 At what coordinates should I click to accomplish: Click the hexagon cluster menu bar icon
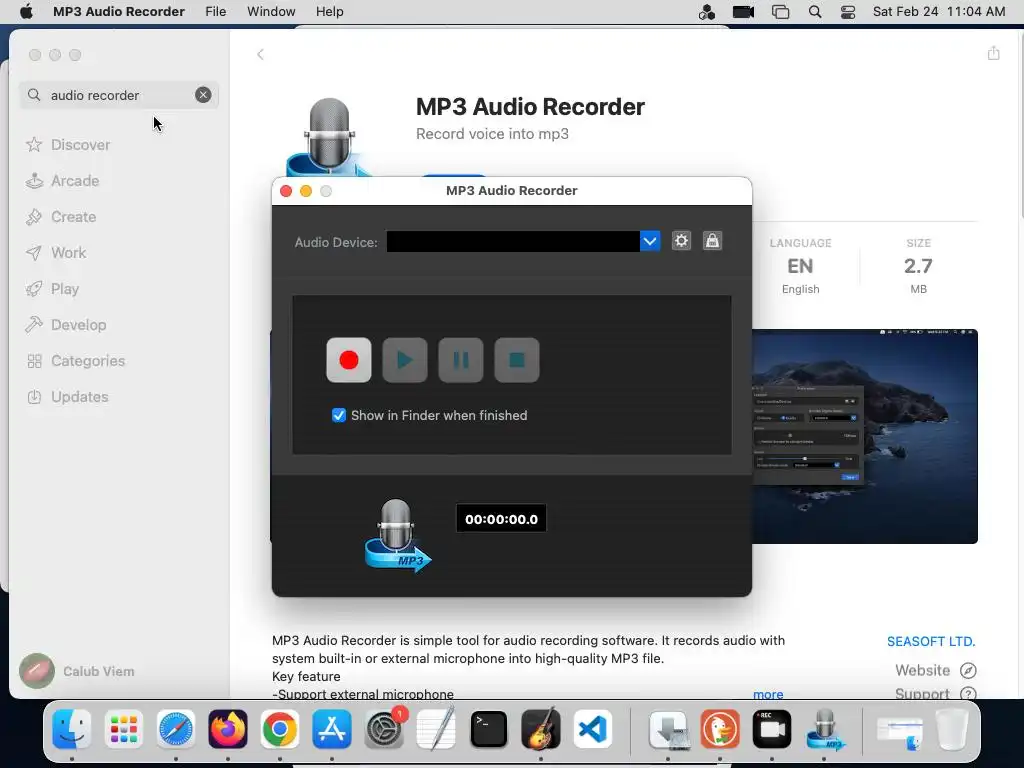click(707, 12)
